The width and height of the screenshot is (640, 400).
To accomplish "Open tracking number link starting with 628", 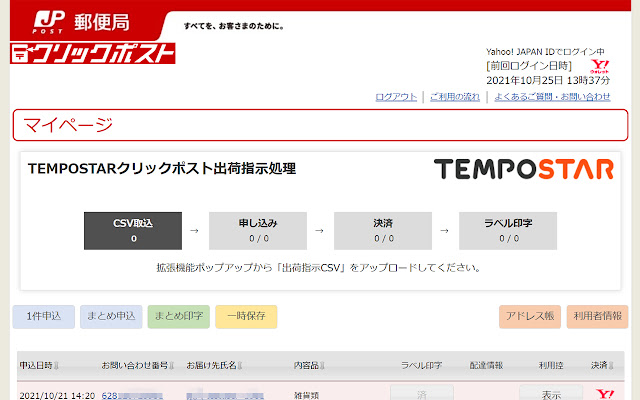I will coord(132,396).
